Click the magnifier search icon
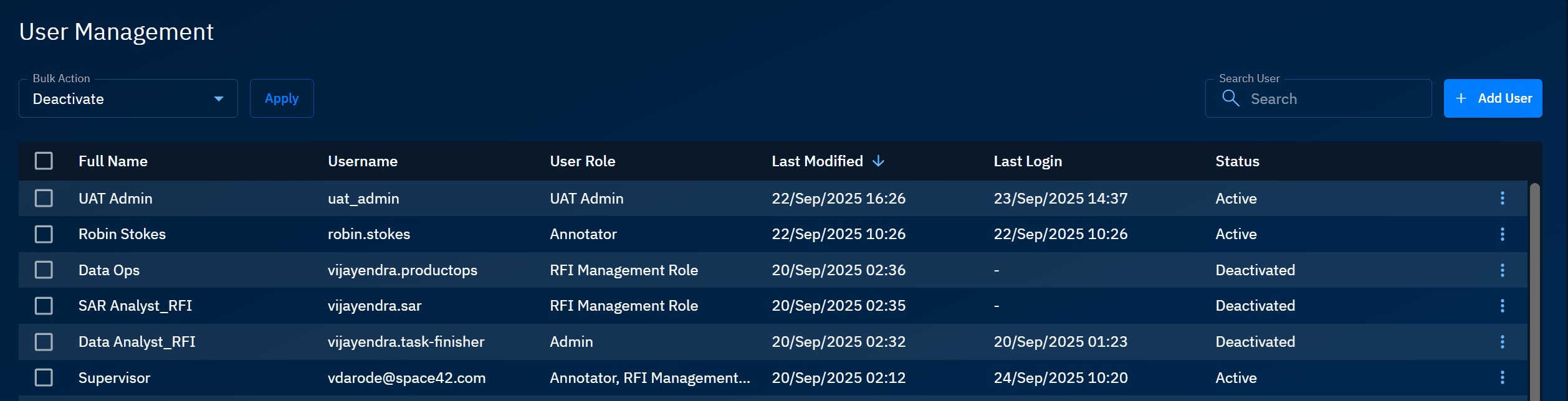1568x401 pixels. pyautogui.click(x=1230, y=98)
